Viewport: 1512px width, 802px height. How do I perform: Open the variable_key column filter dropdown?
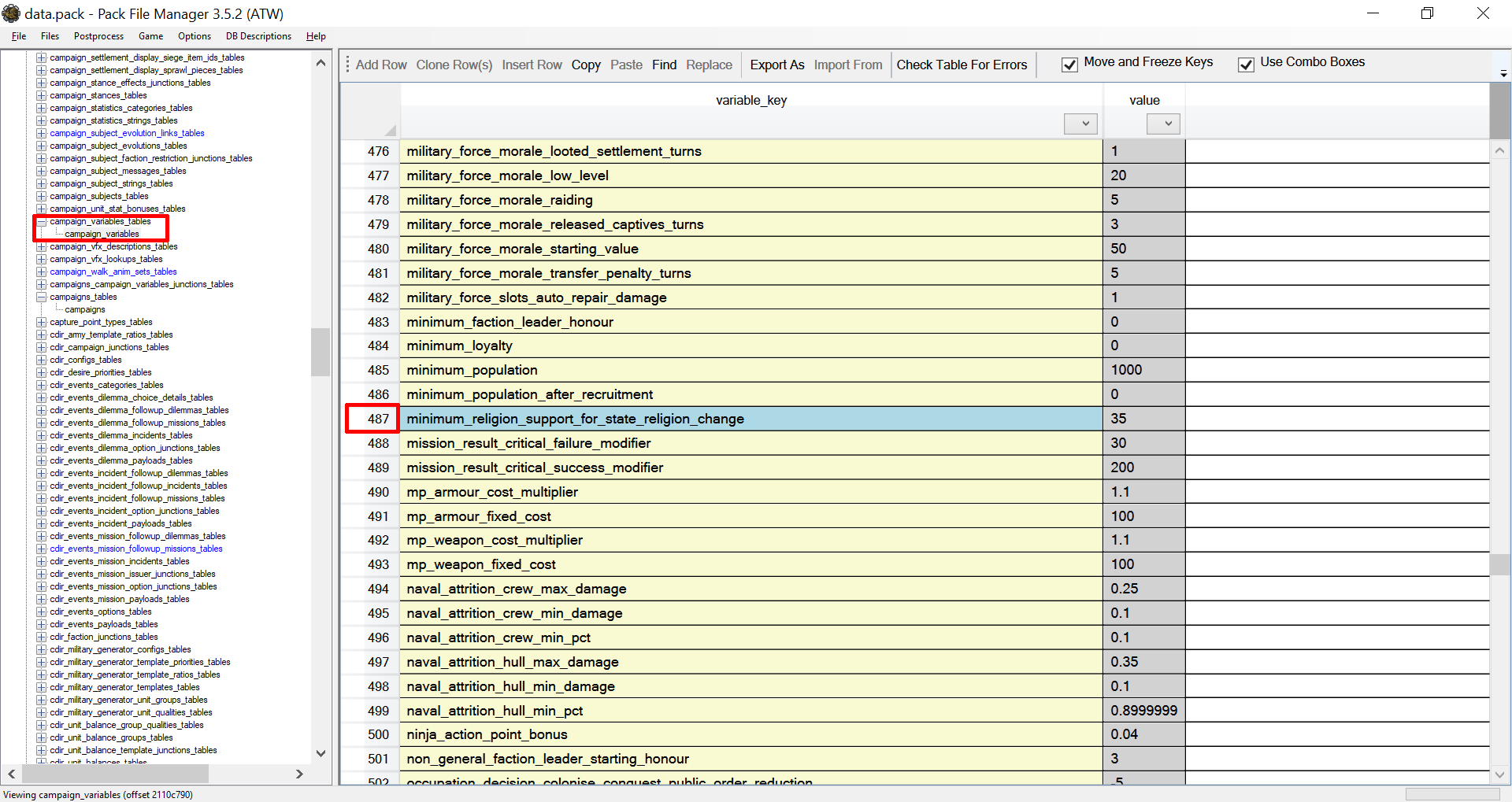point(1080,124)
